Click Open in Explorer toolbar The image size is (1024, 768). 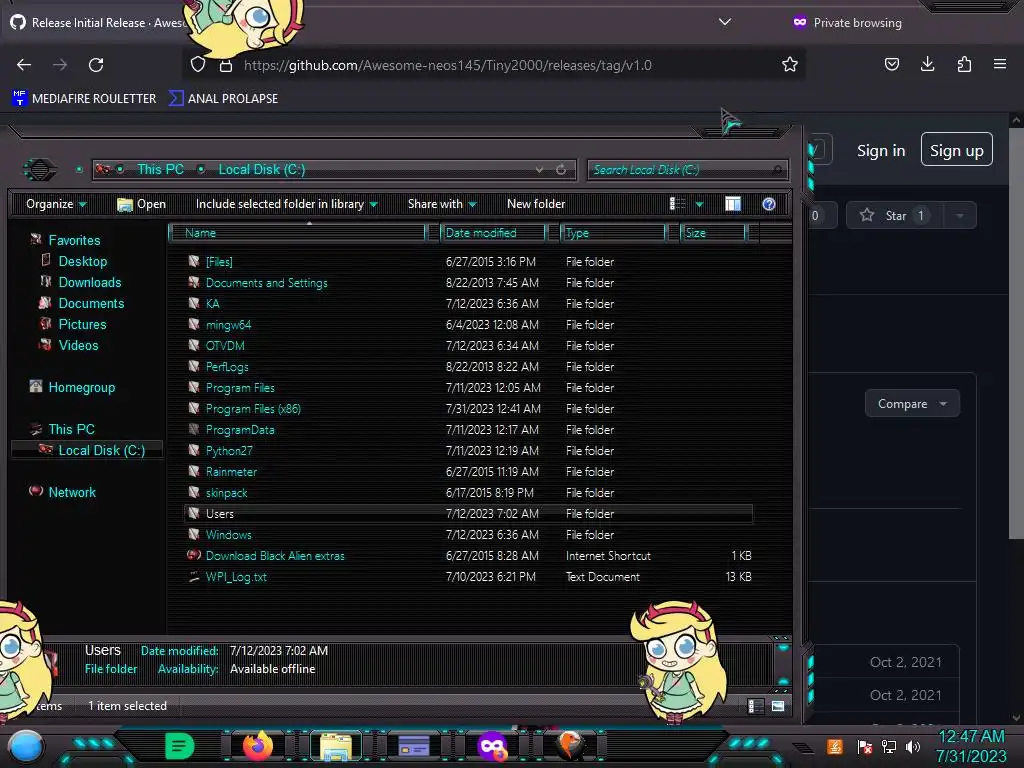click(x=142, y=204)
